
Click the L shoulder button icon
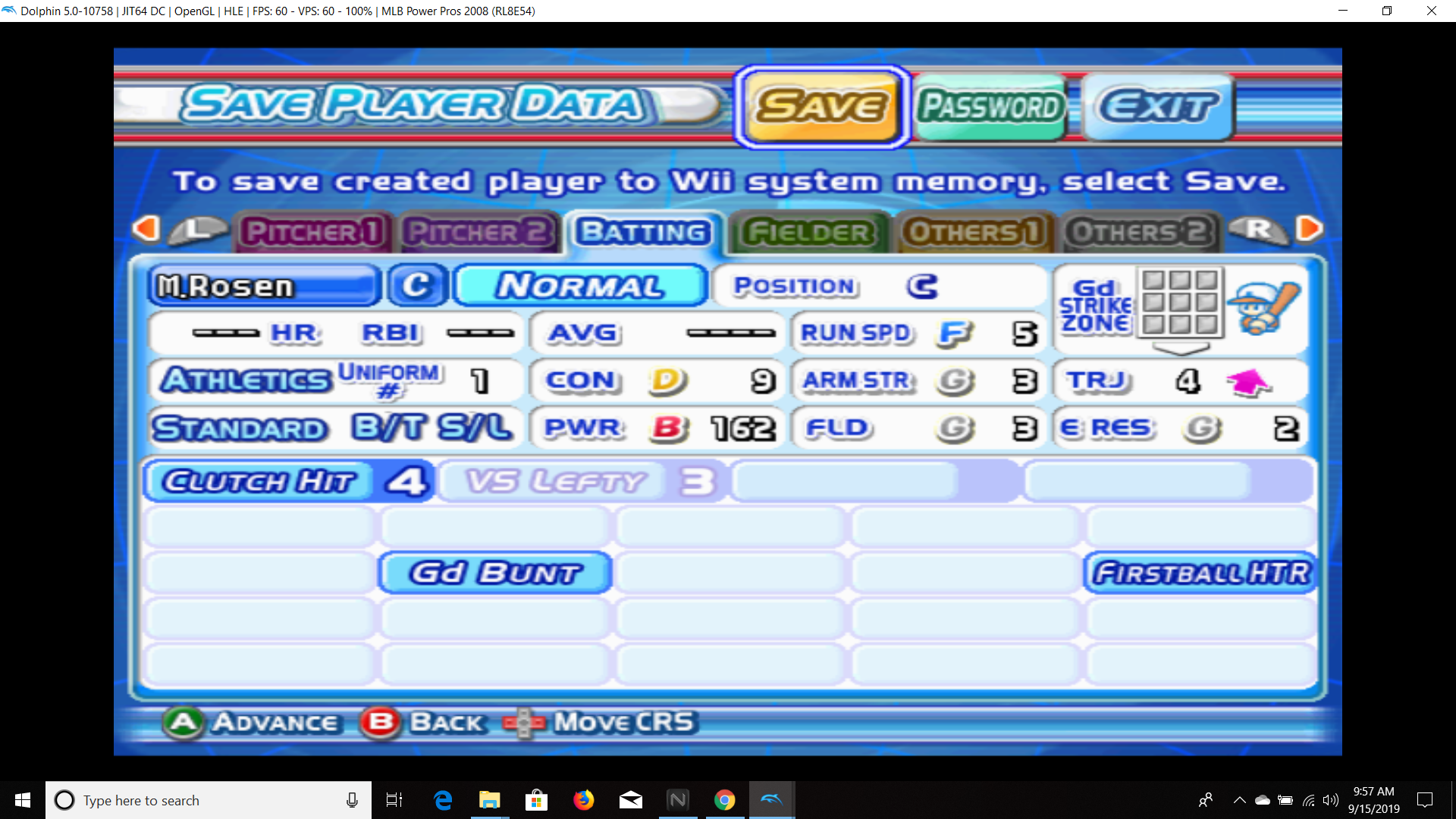pyautogui.click(x=197, y=229)
